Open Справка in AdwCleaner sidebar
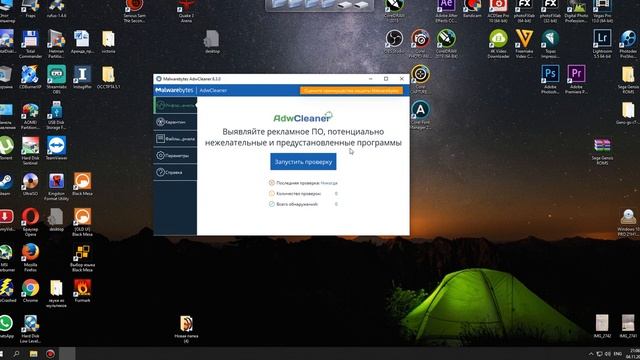640x360 pixels. tap(175, 172)
